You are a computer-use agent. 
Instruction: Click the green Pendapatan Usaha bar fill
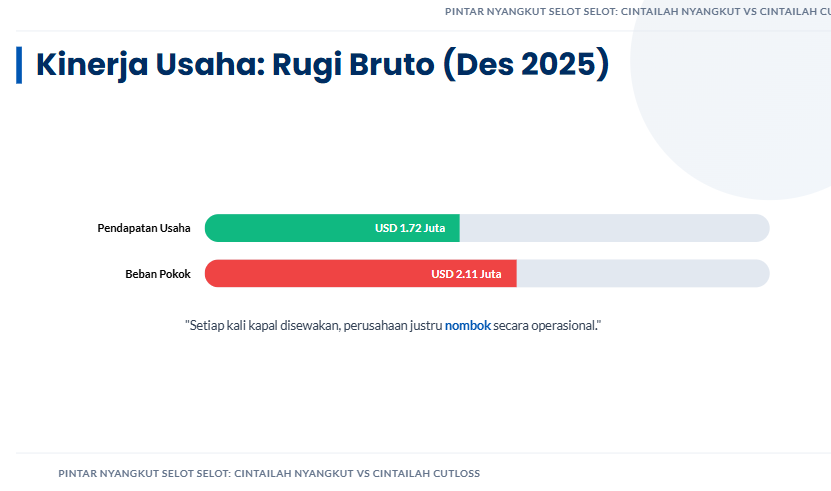click(290, 228)
